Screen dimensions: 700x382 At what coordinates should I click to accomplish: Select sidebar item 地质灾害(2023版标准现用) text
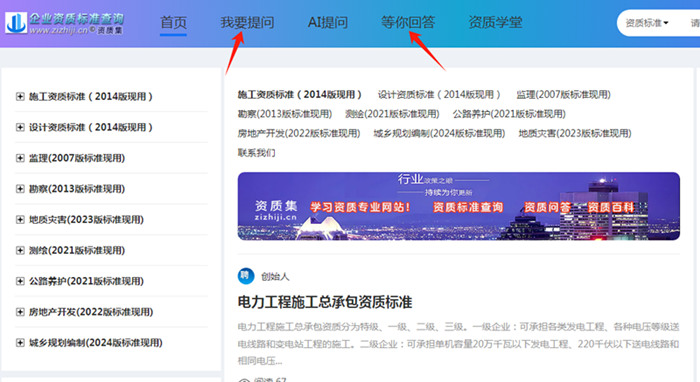(86, 220)
